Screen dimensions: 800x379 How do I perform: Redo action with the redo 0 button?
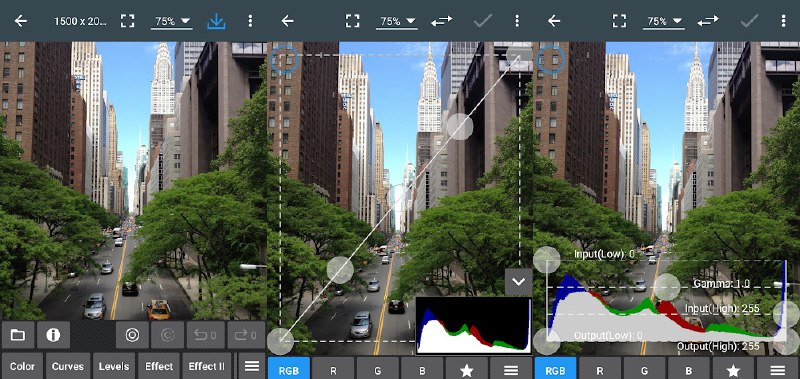coord(246,335)
